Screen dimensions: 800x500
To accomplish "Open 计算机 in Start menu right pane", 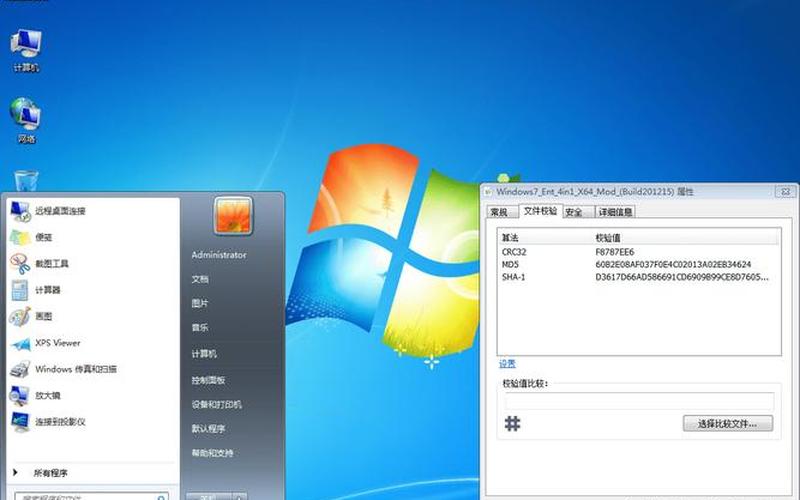I will [204, 354].
